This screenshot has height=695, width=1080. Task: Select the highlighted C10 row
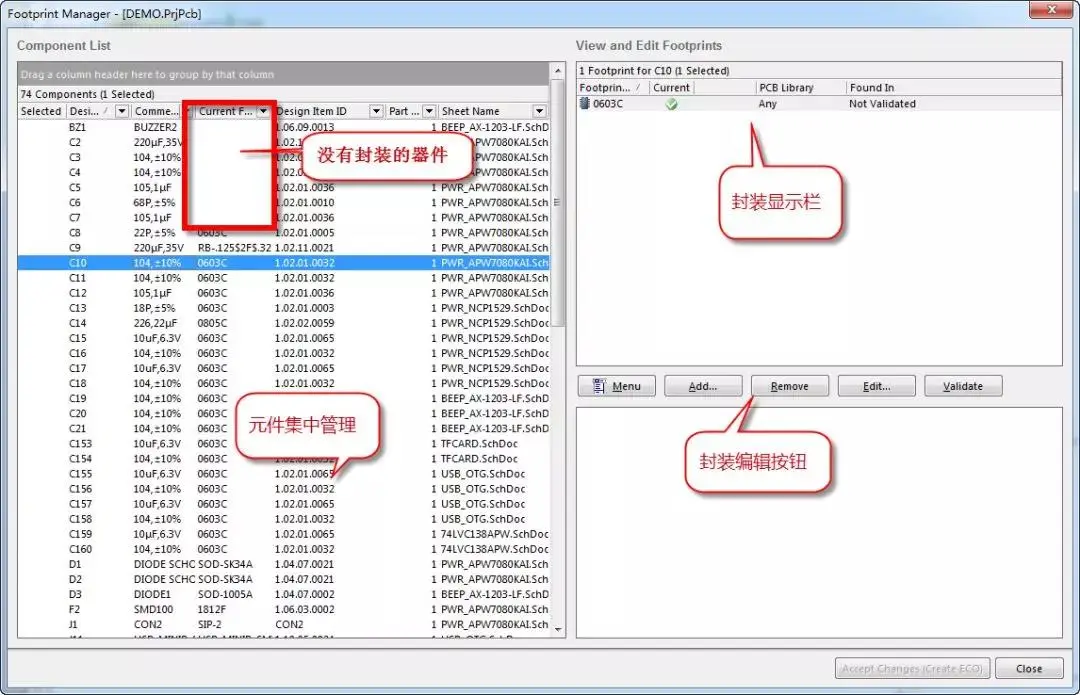[284, 262]
